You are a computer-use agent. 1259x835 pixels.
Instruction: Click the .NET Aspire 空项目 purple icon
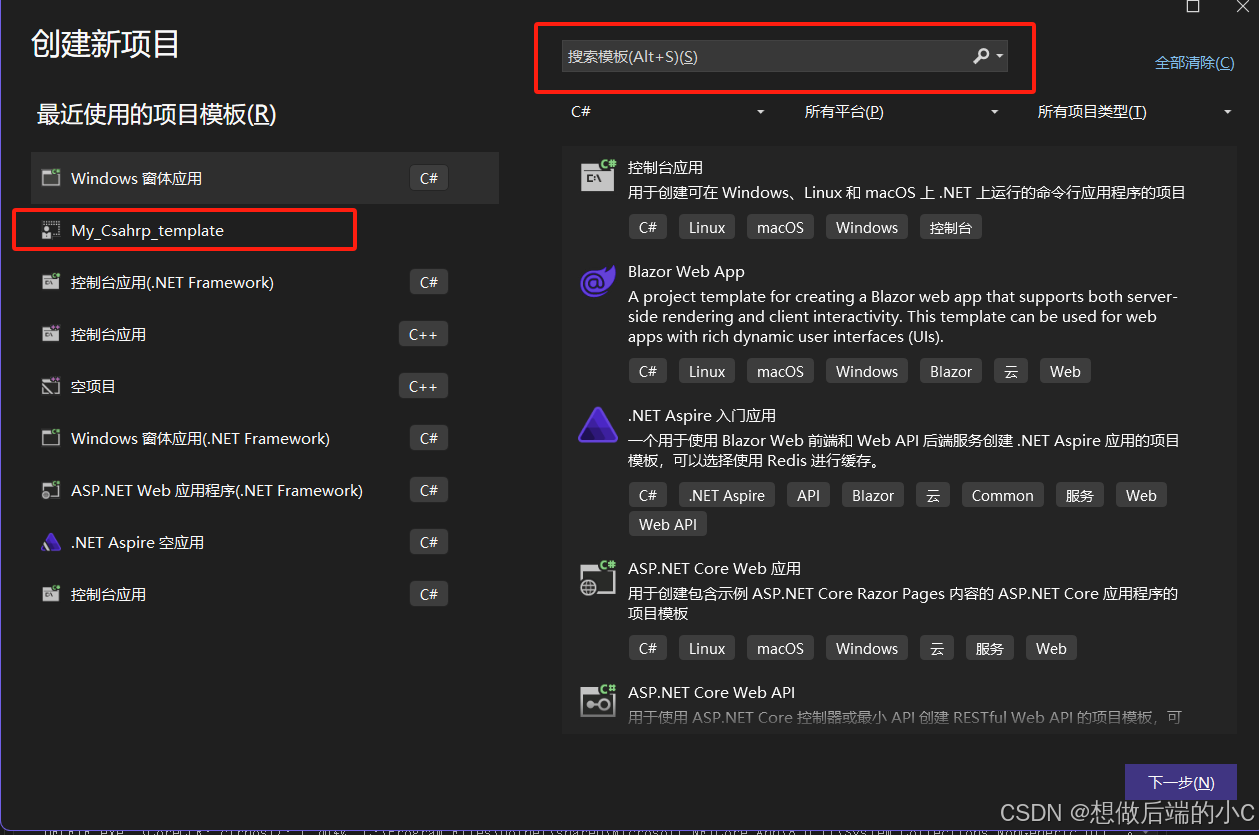51,542
